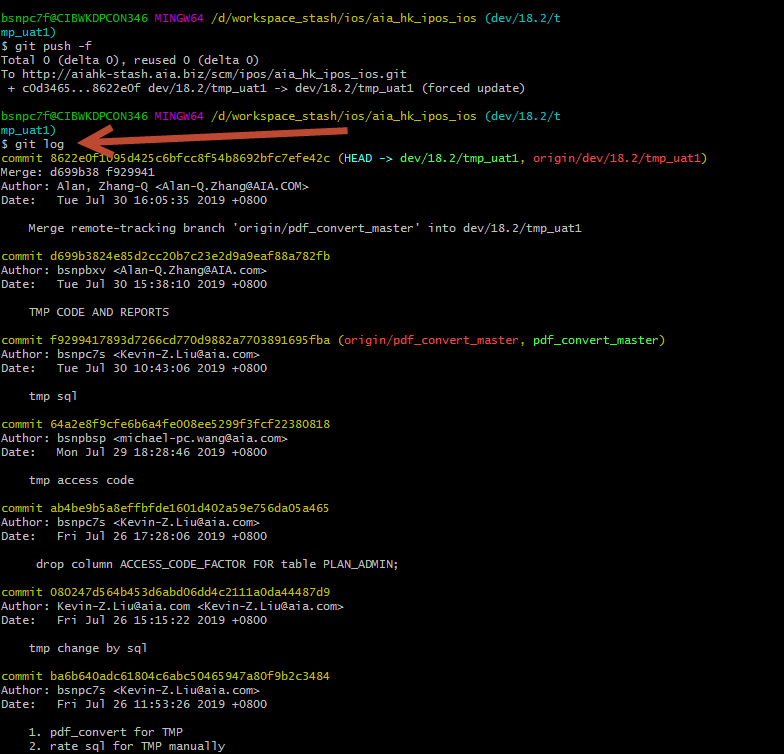Select commit hash 64a2e8f9cfe6b6a4fe008ee5299f3fcf22380818
This screenshot has height=754, width=784.
tap(190, 424)
